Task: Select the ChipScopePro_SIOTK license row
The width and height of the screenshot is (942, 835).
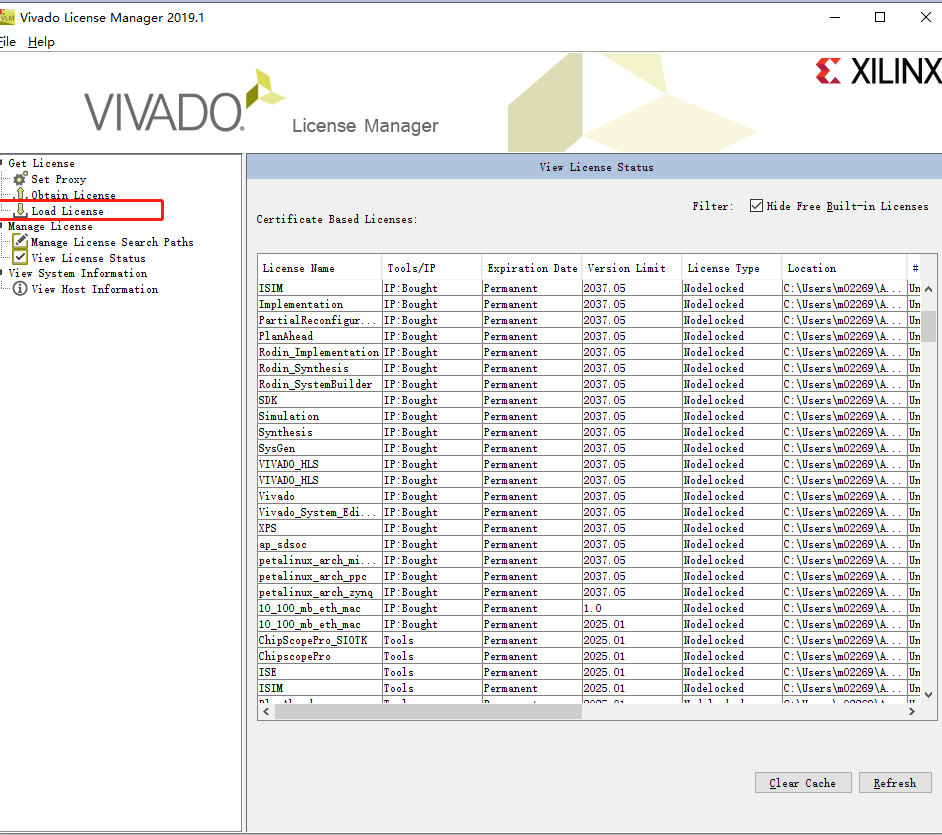Action: pyautogui.click(x=589, y=640)
